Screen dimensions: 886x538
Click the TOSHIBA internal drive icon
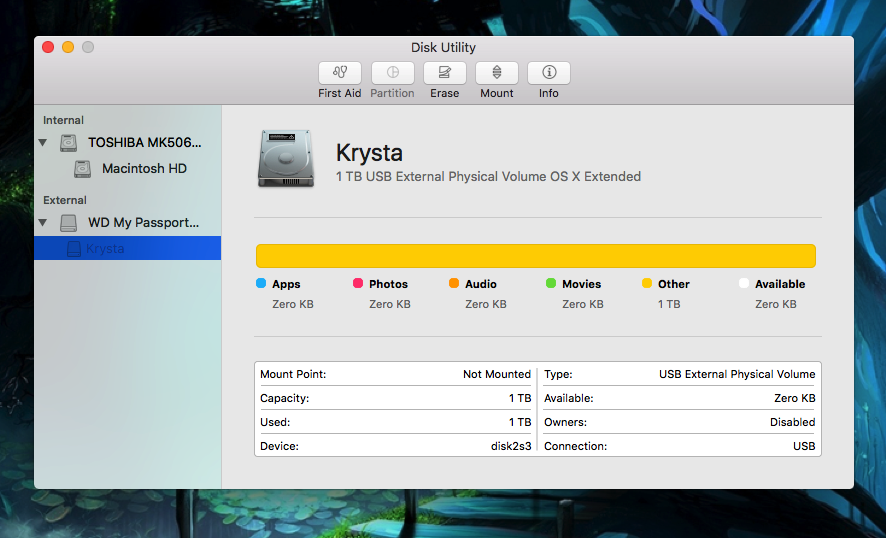(68, 143)
